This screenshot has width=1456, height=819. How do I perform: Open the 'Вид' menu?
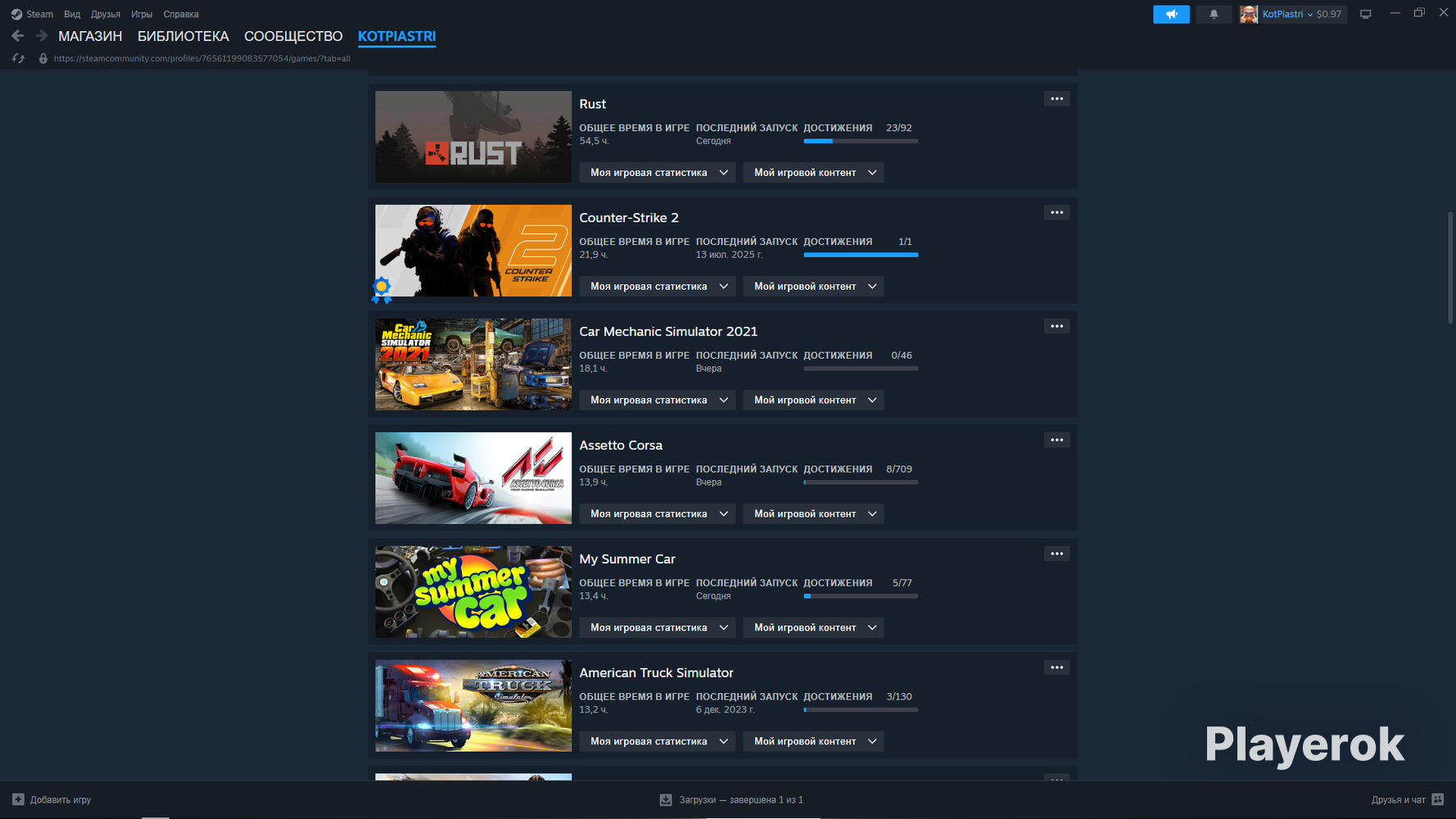click(72, 14)
